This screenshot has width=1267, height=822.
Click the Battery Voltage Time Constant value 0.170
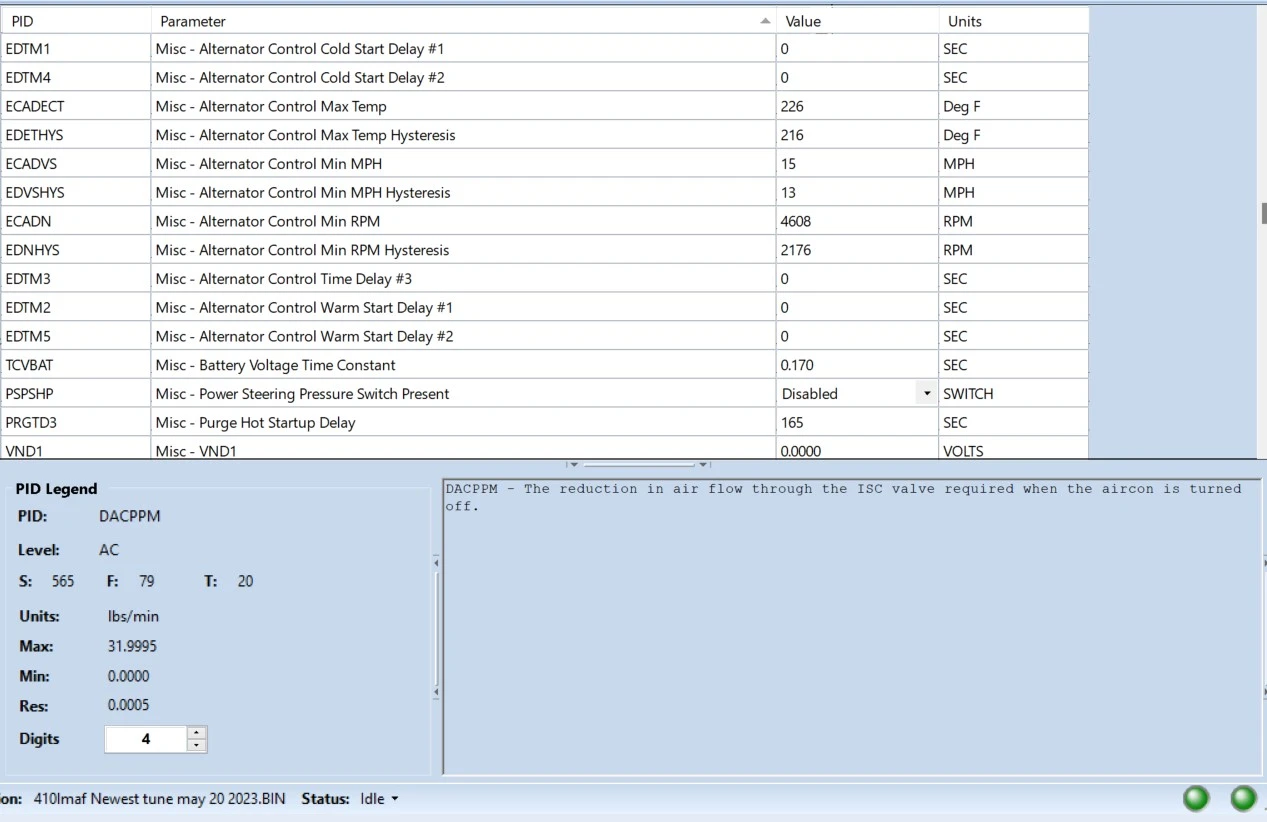857,365
